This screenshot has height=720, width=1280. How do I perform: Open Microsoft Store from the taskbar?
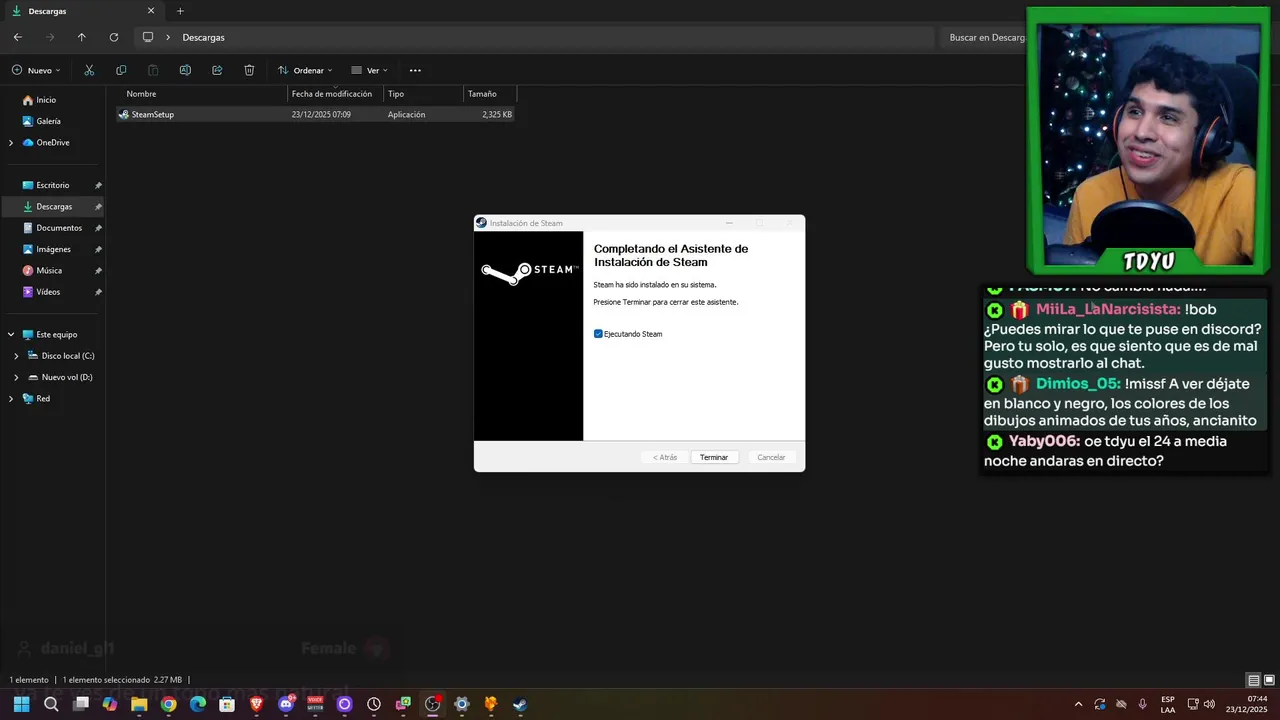(x=227, y=704)
